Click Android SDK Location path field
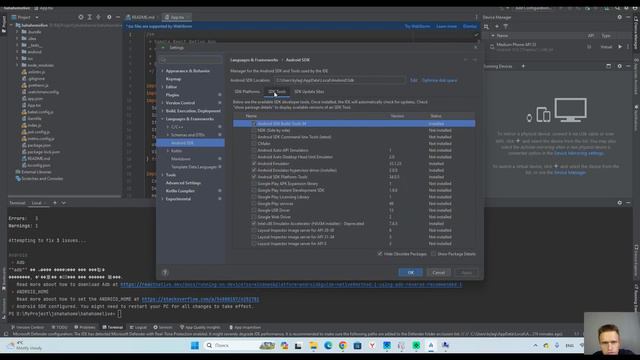640x360 pixels. coord(340,80)
